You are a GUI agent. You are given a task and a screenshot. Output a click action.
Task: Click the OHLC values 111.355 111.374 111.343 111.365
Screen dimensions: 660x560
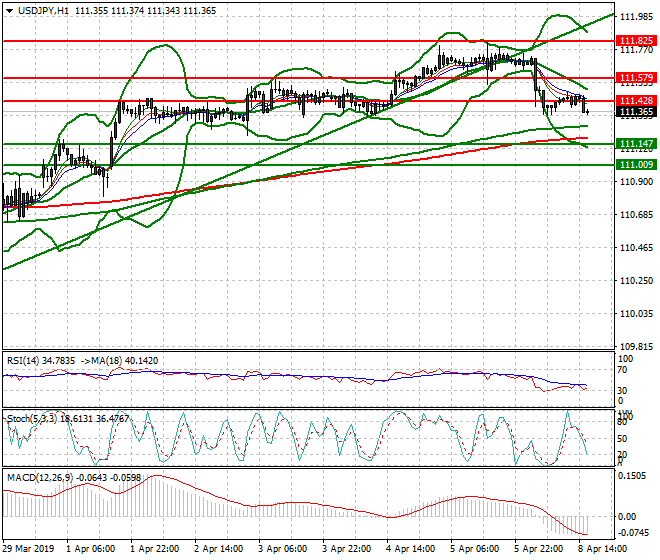(x=146, y=11)
